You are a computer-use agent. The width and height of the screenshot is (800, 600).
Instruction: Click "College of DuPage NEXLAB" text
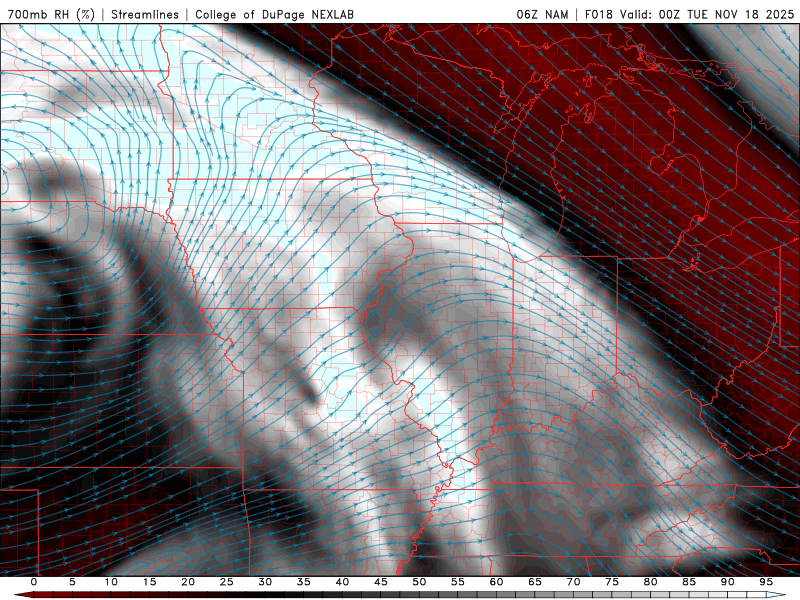point(274,14)
